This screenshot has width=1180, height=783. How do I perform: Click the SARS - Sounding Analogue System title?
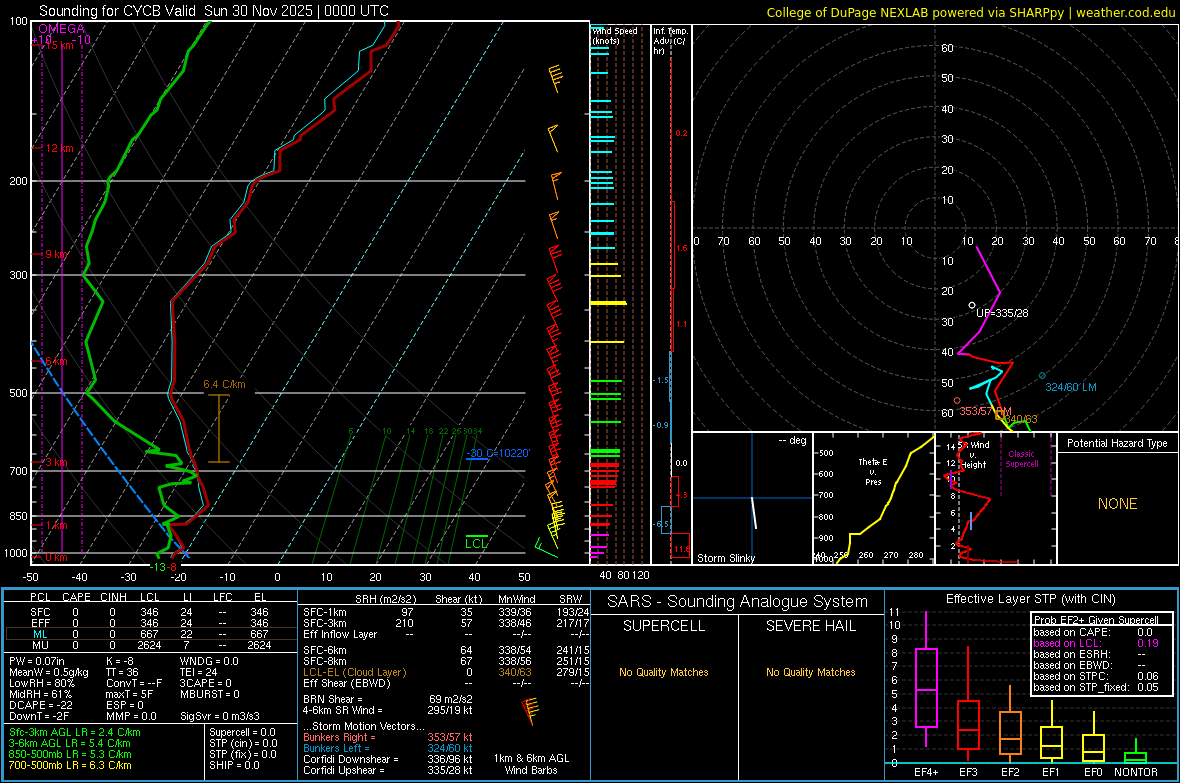pyautogui.click(x=737, y=602)
